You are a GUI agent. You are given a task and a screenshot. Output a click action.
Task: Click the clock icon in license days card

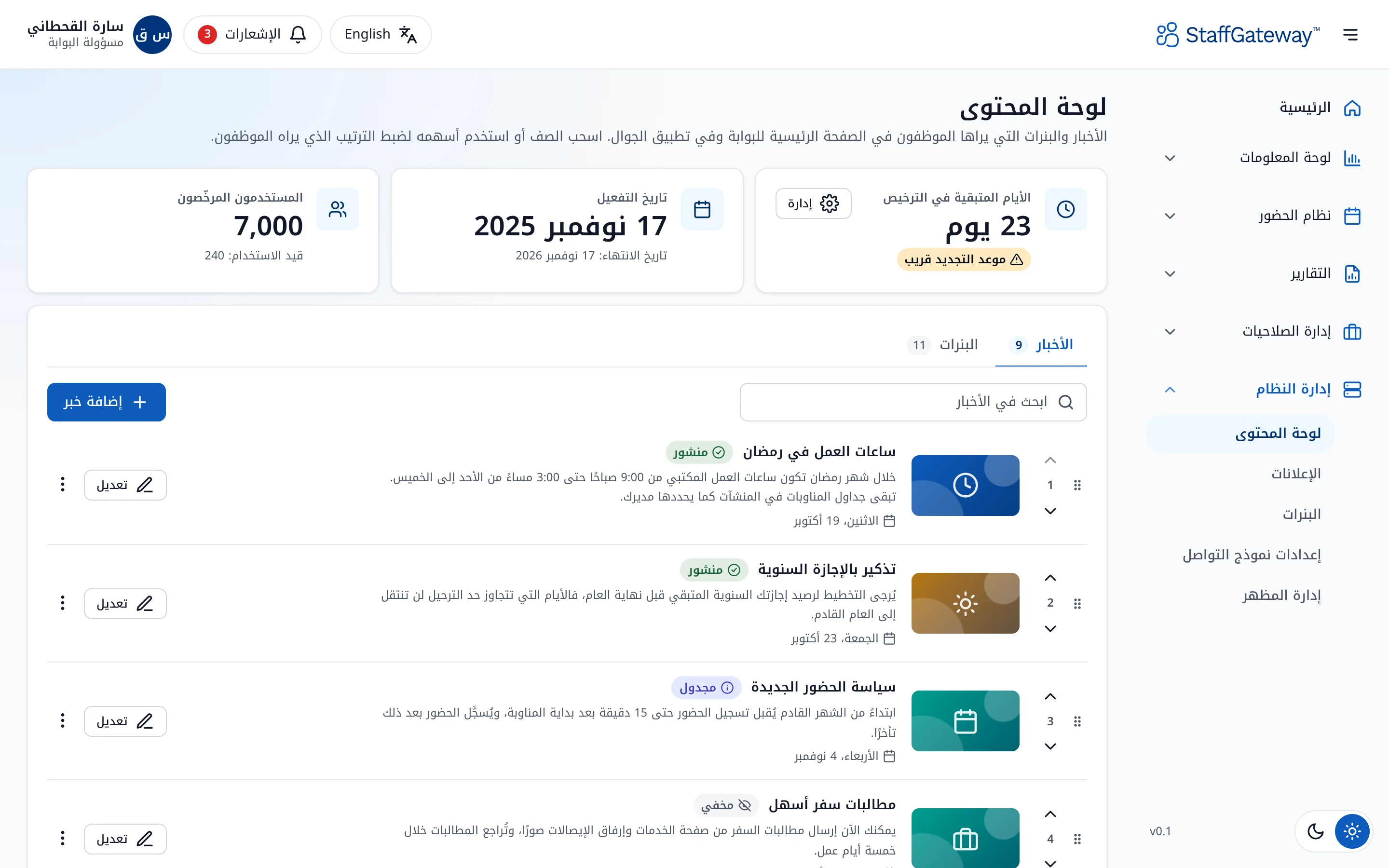point(1065,209)
